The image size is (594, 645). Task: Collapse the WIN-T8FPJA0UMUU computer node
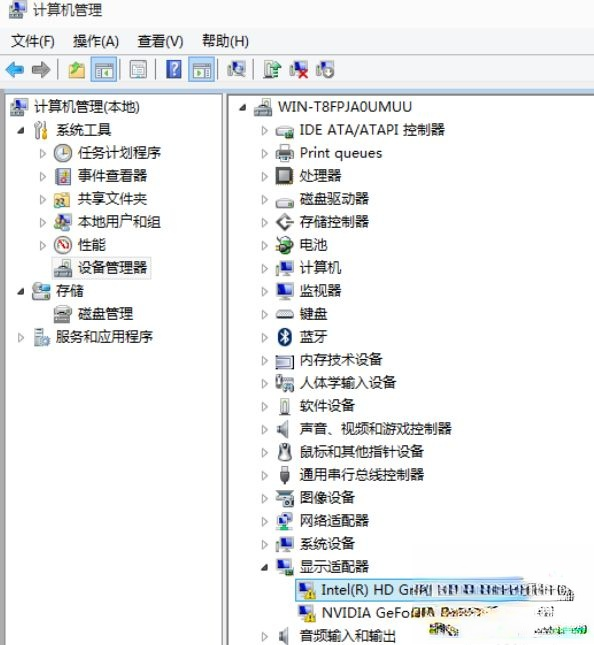click(x=243, y=108)
